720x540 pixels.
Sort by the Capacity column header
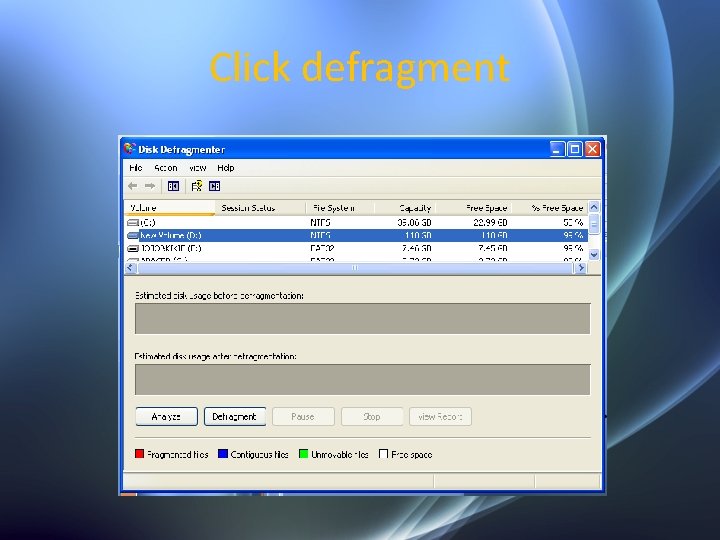[x=405, y=208]
